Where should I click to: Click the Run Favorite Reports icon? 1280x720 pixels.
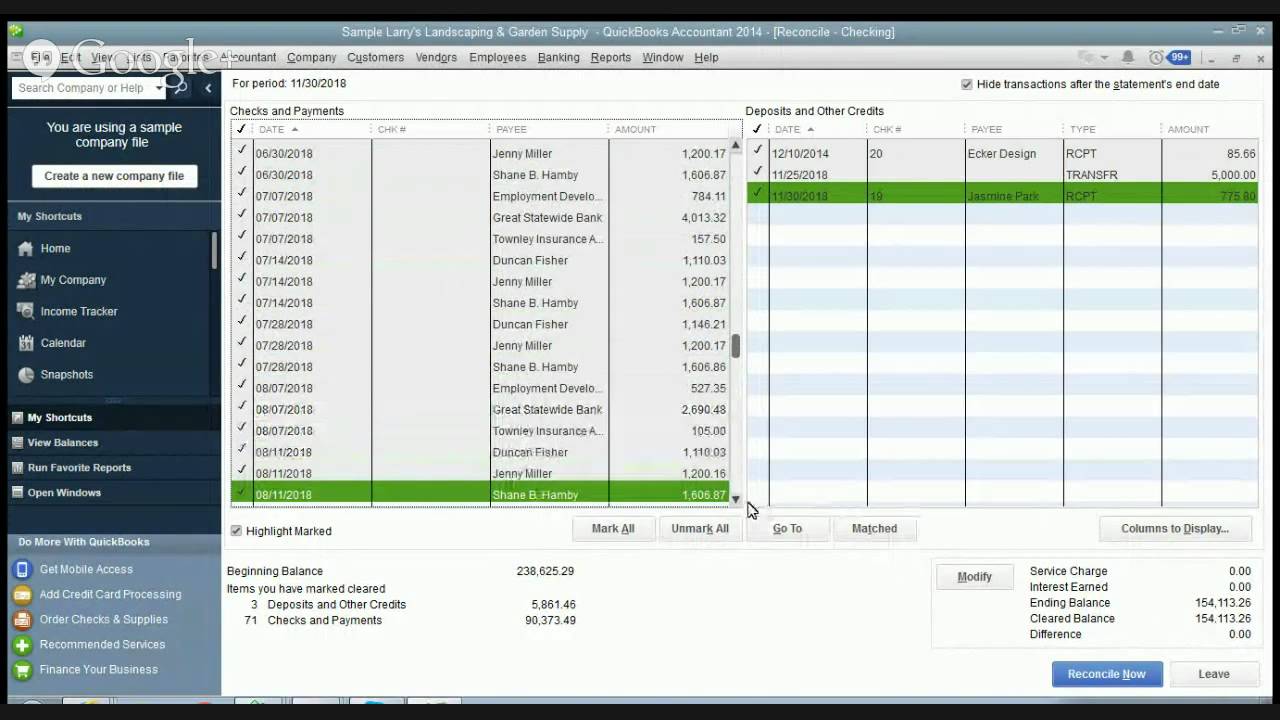pos(17,467)
